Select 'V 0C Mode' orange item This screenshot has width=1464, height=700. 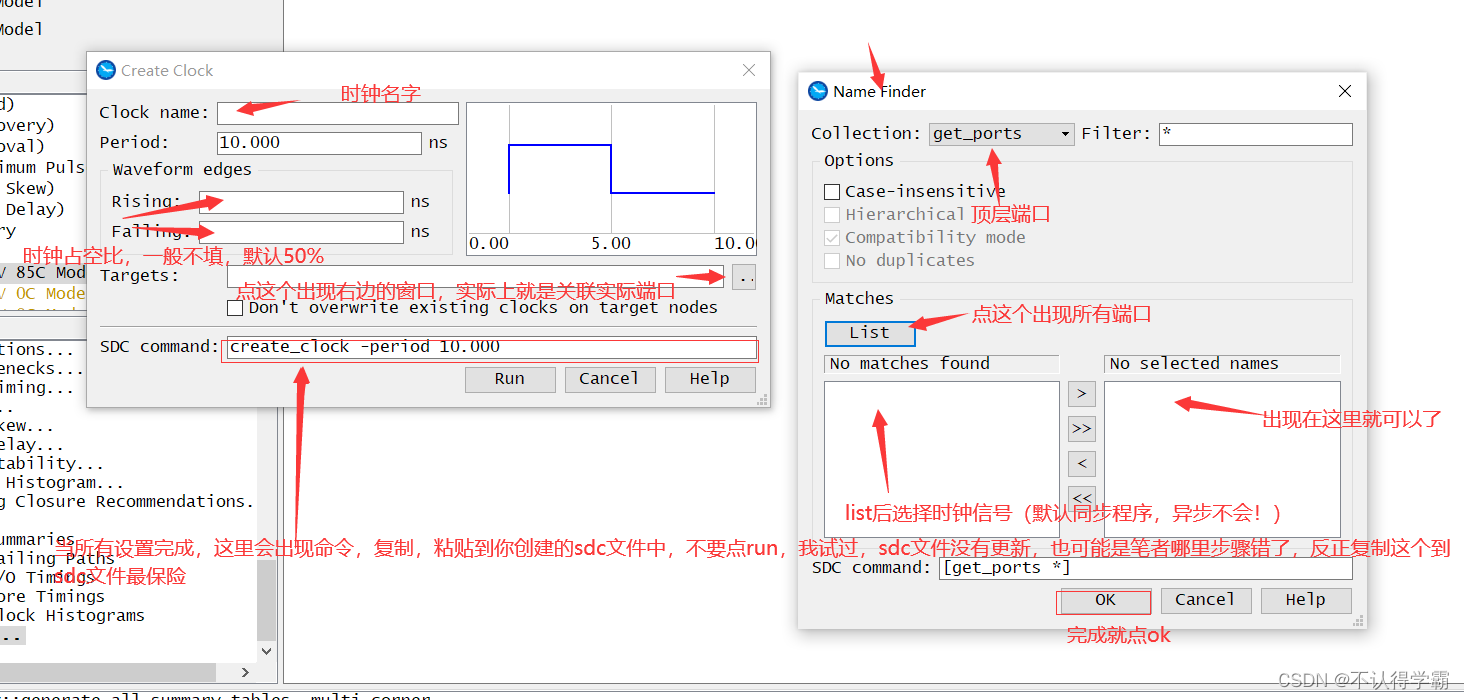tap(43, 294)
